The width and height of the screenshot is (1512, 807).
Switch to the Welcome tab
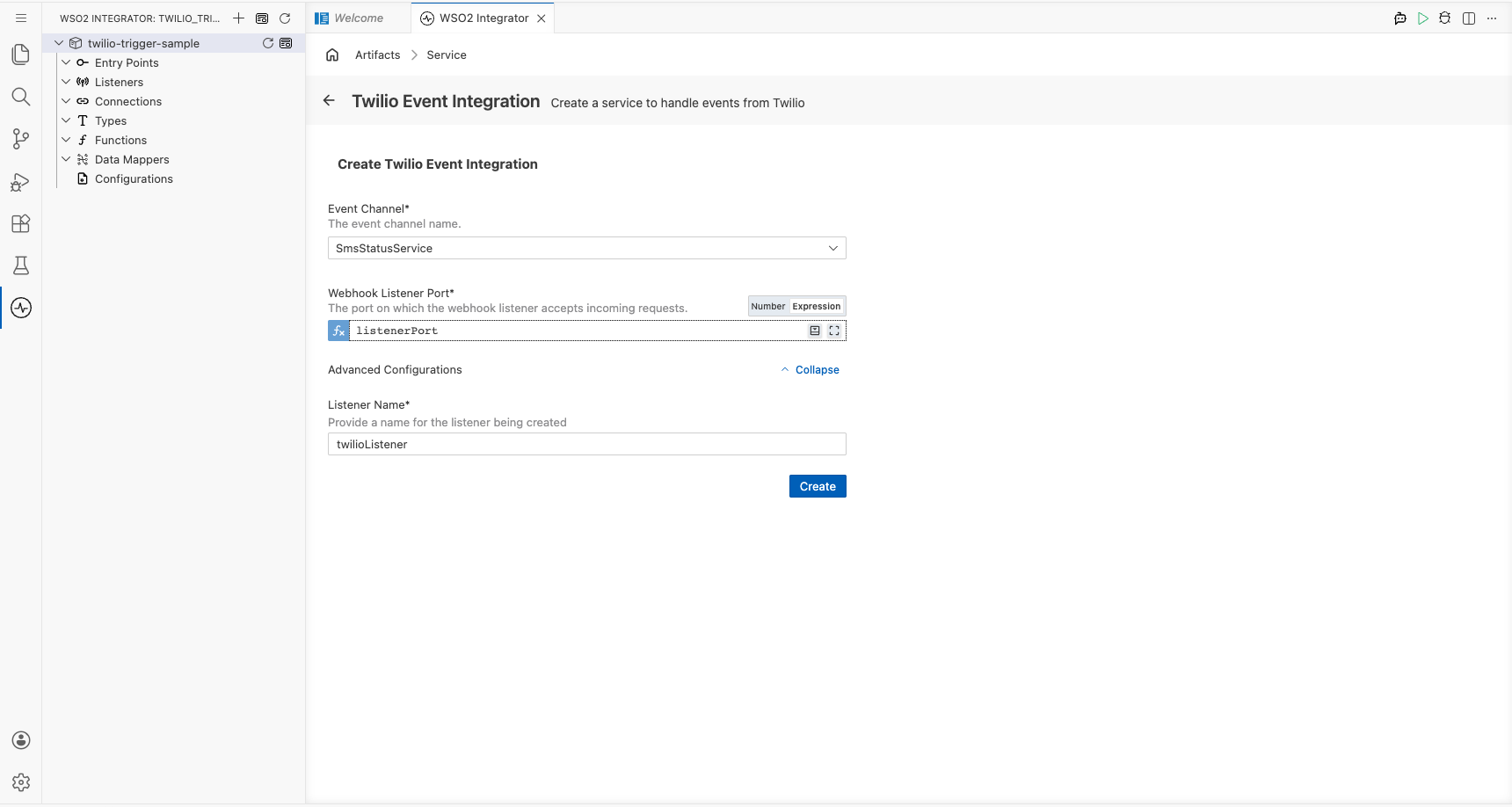coord(359,18)
